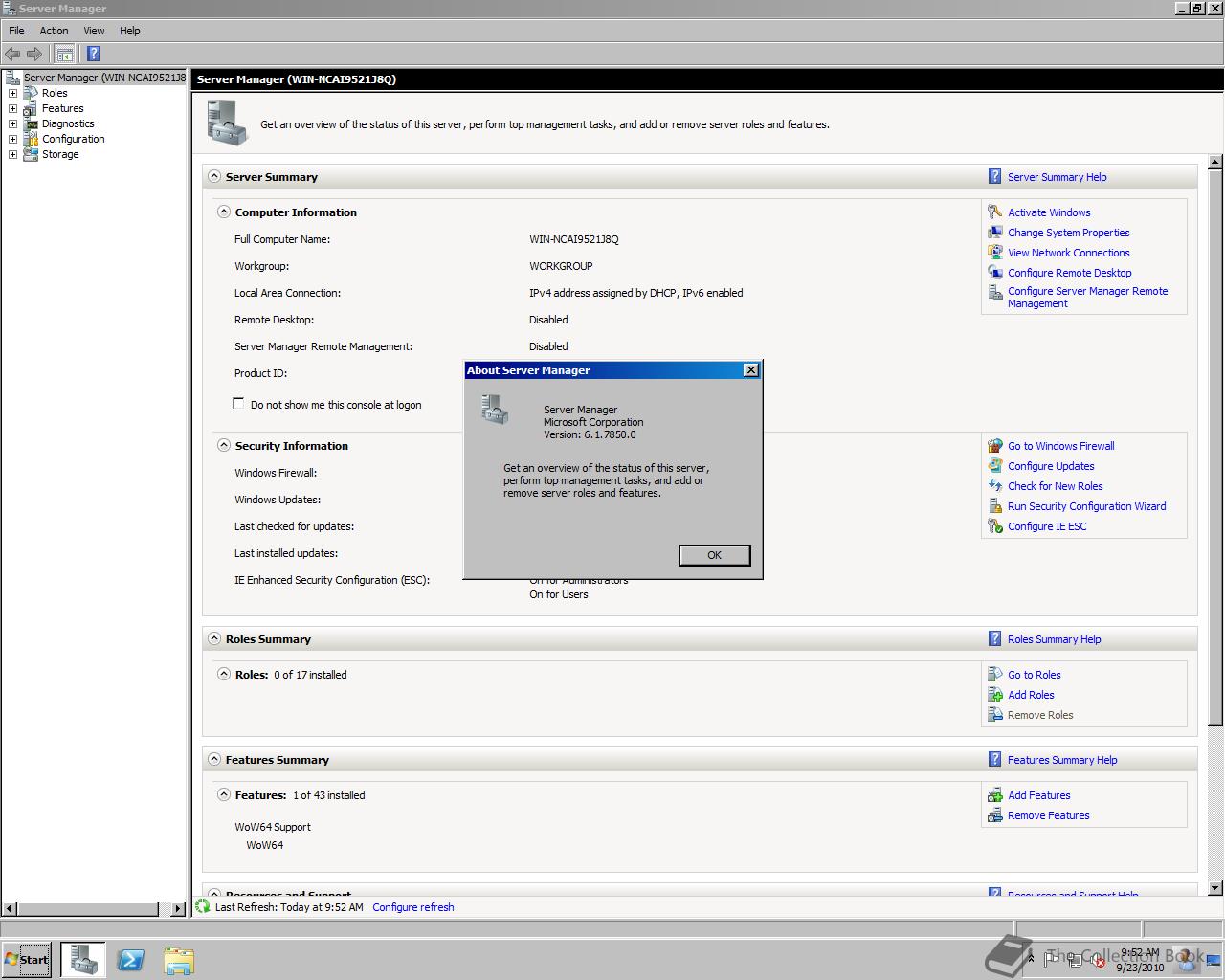Click the refresh icon in status bar

(203, 906)
